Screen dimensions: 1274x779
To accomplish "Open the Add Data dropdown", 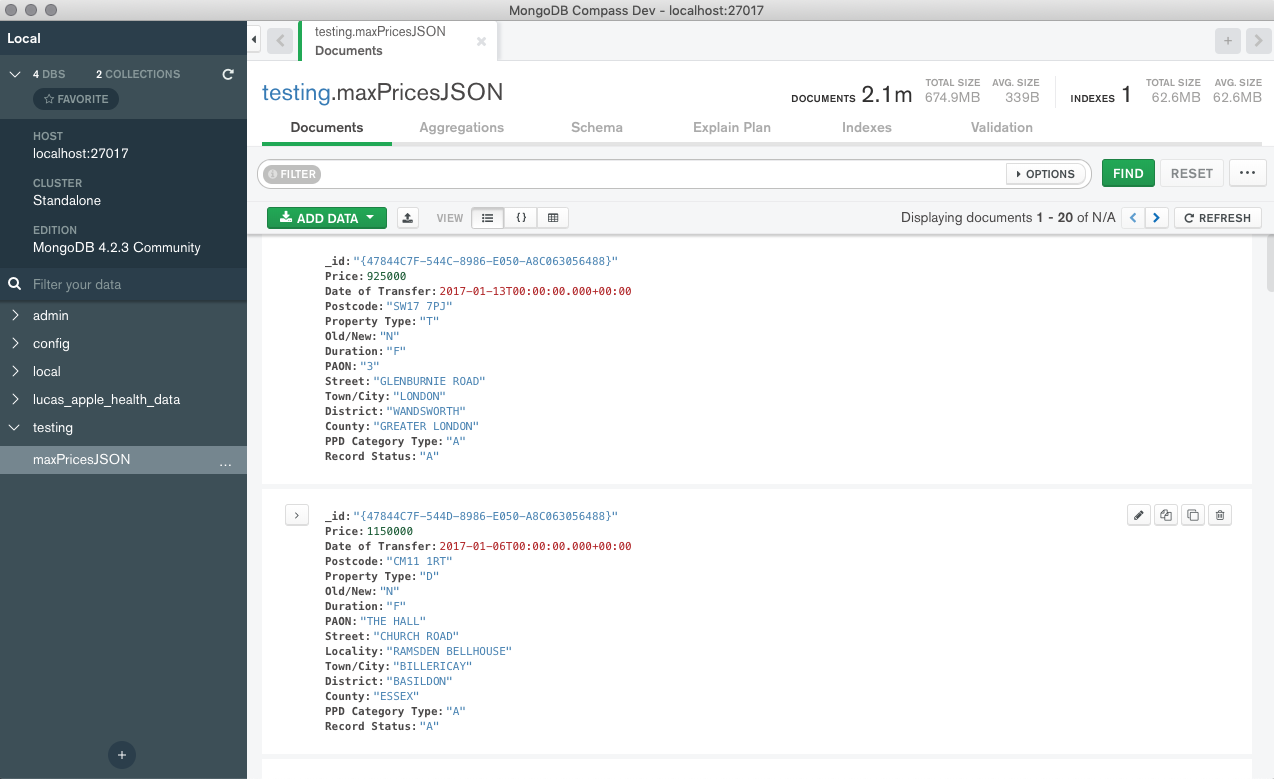I will [327, 218].
